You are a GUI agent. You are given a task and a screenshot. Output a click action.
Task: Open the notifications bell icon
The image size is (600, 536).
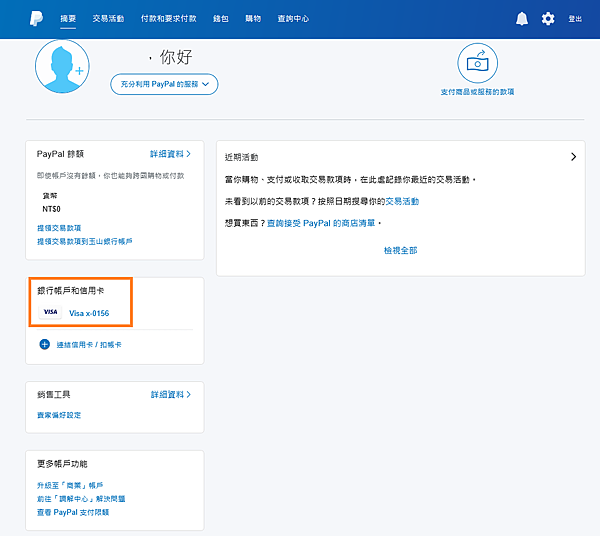[522, 18]
